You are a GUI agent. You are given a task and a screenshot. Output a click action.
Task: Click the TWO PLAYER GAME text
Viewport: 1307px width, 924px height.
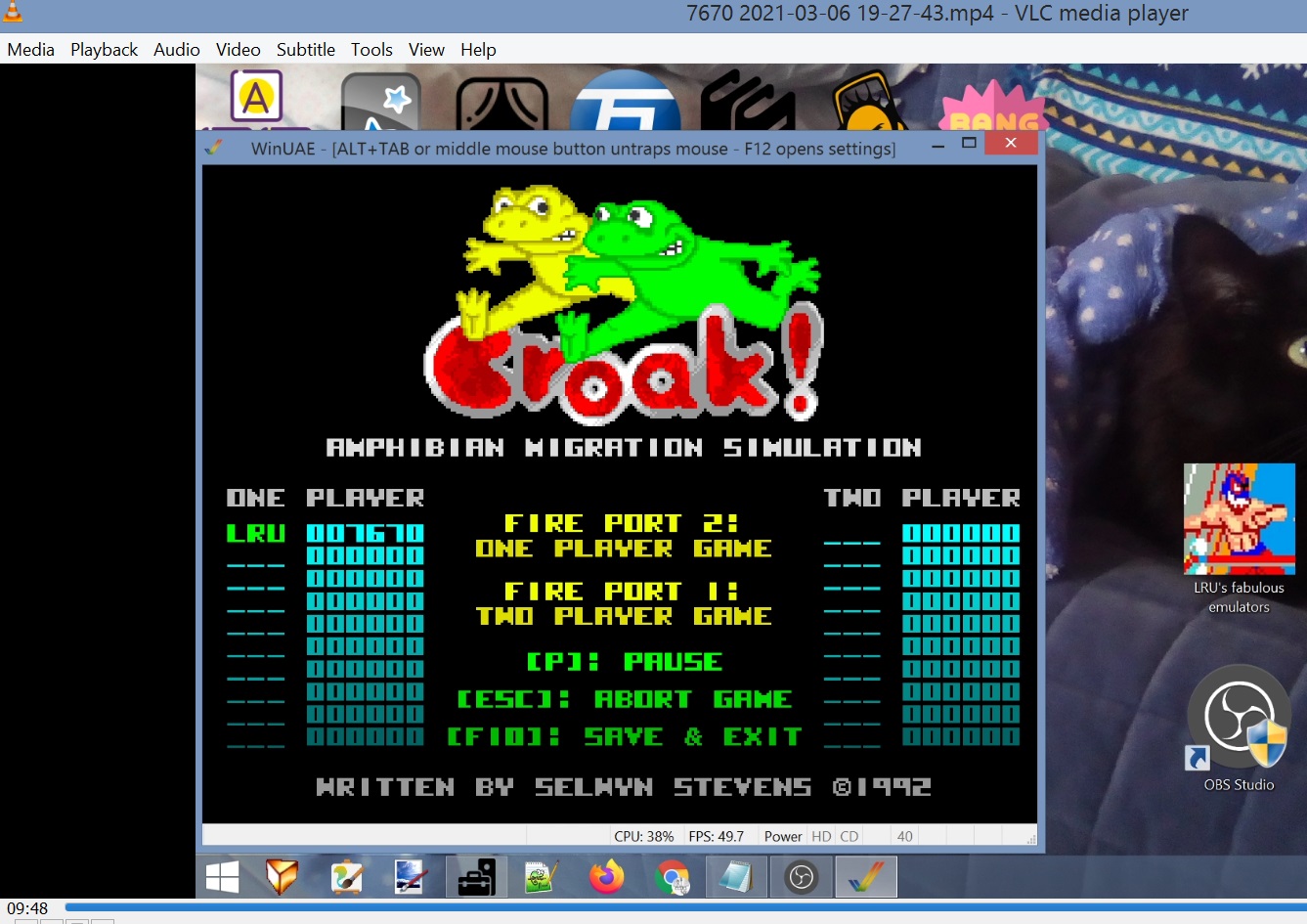tap(624, 616)
